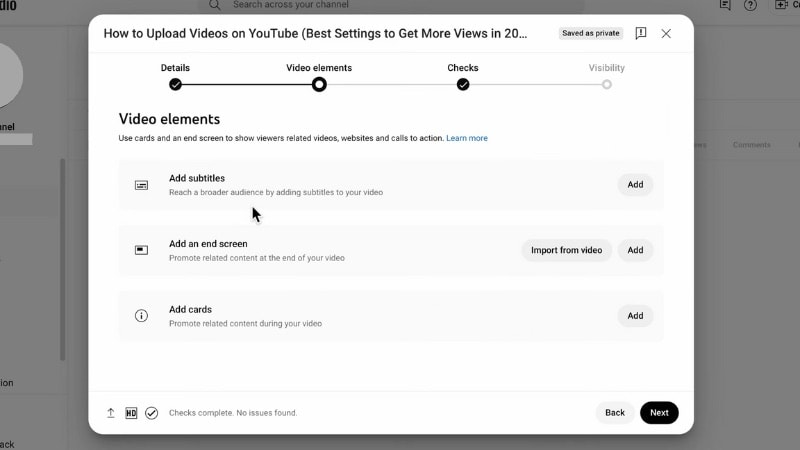800x450 pixels.
Task: Click the channel avatar in Studio sidebar
Action: tap(8, 76)
